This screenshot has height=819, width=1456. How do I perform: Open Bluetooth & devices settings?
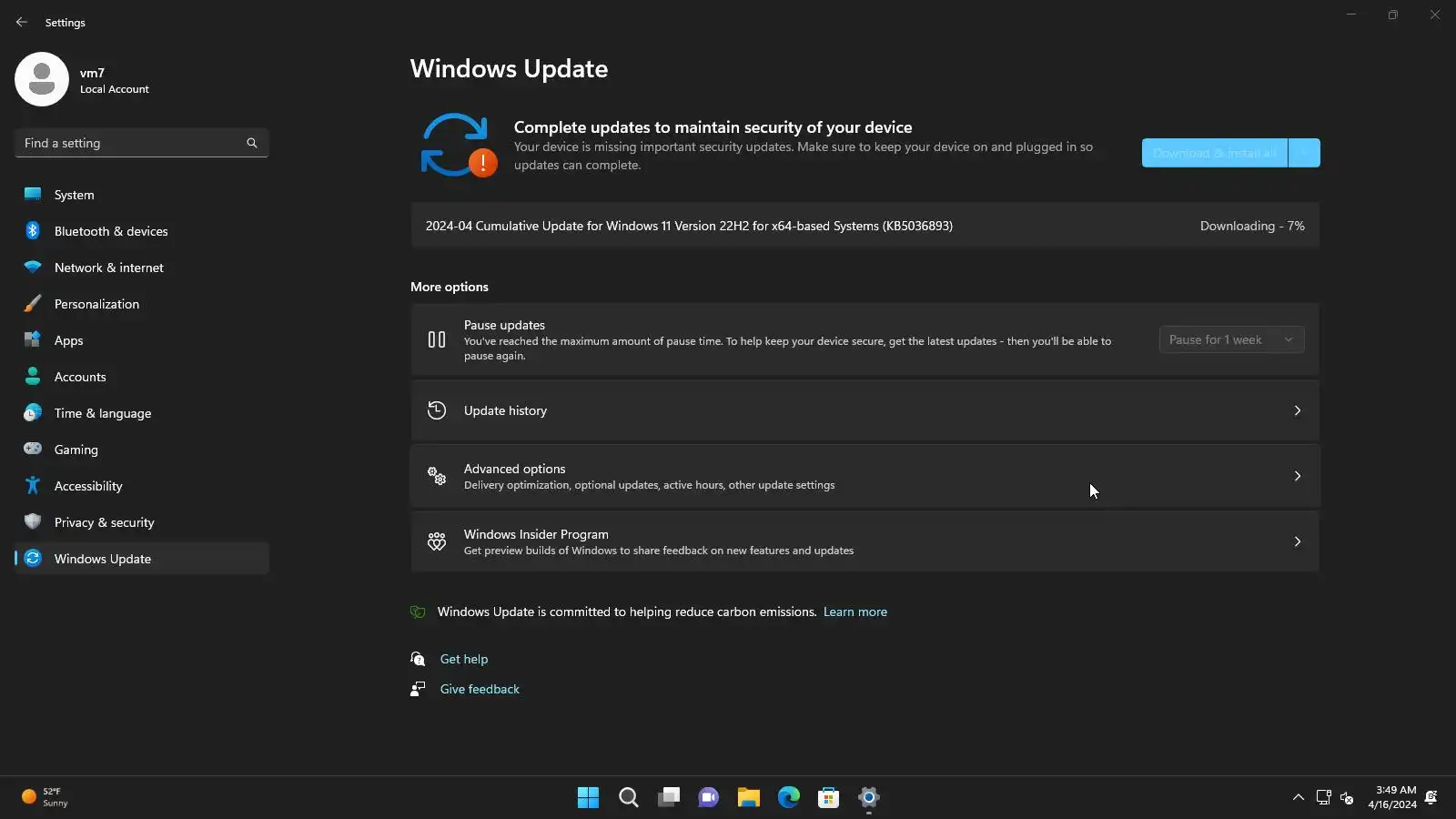point(142,231)
